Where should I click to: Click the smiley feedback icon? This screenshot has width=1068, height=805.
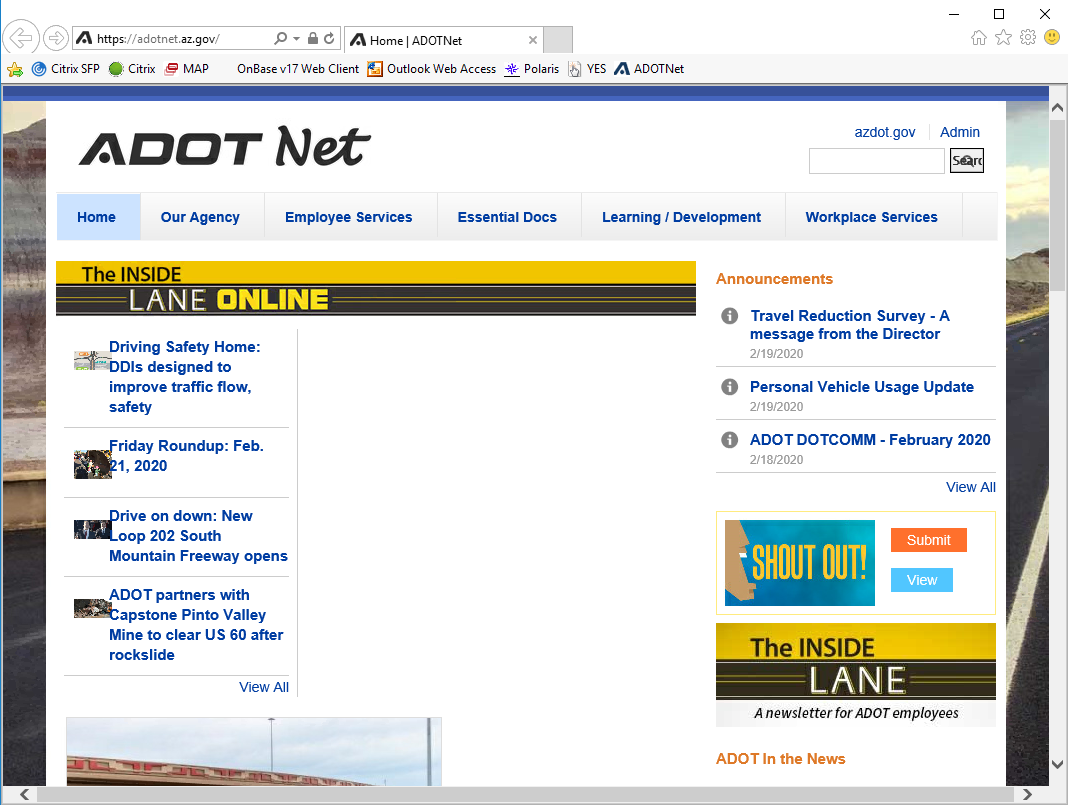tap(1052, 37)
